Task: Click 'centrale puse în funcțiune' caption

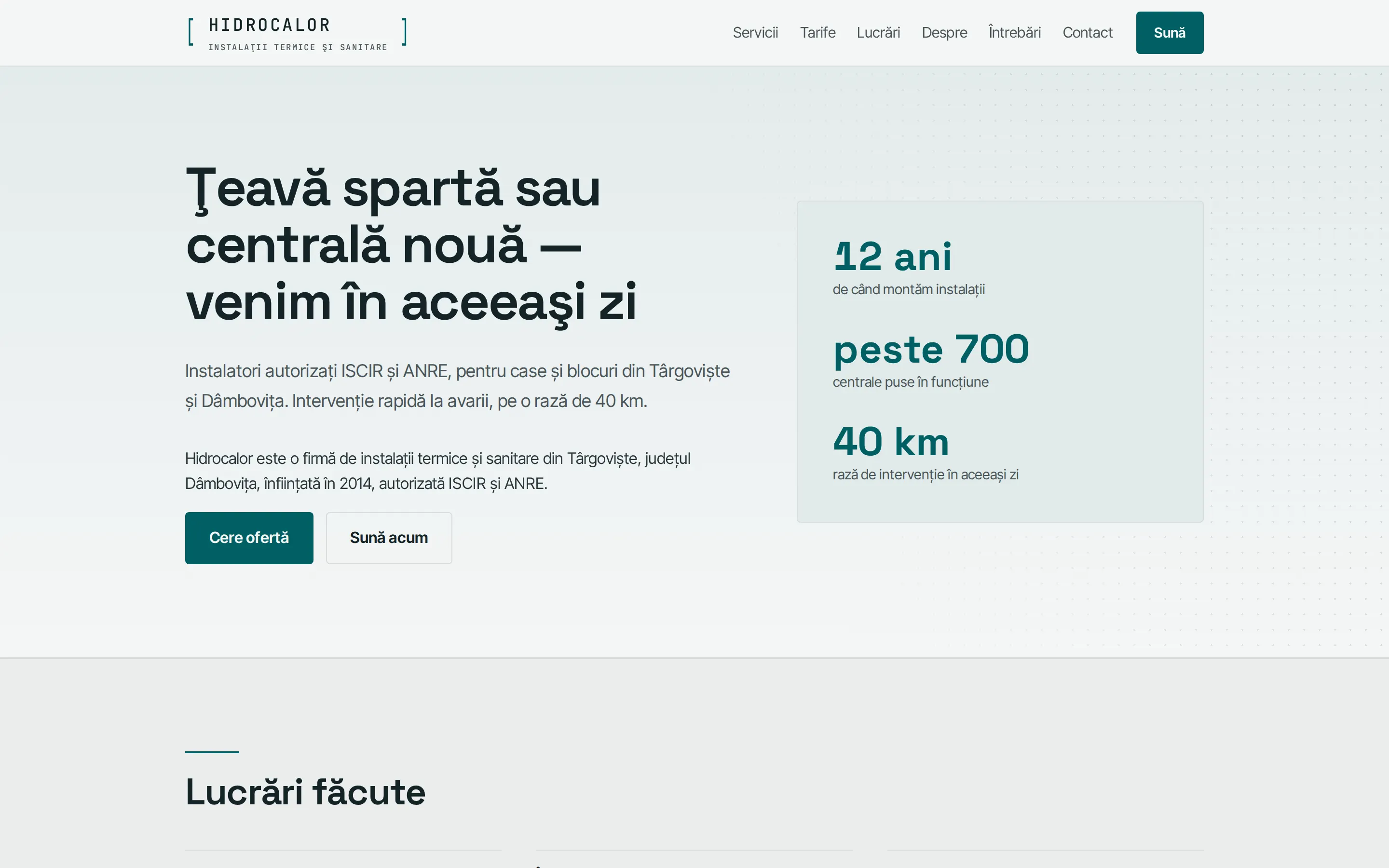Action: point(910,382)
